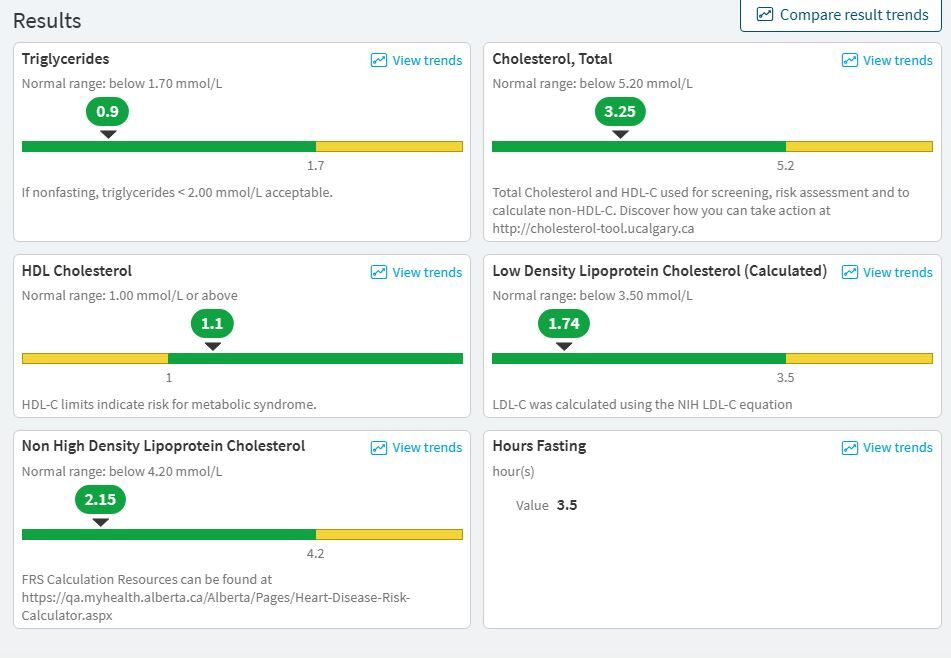Open View trends link for Hours Fasting
951x658 pixels.
click(x=887, y=448)
